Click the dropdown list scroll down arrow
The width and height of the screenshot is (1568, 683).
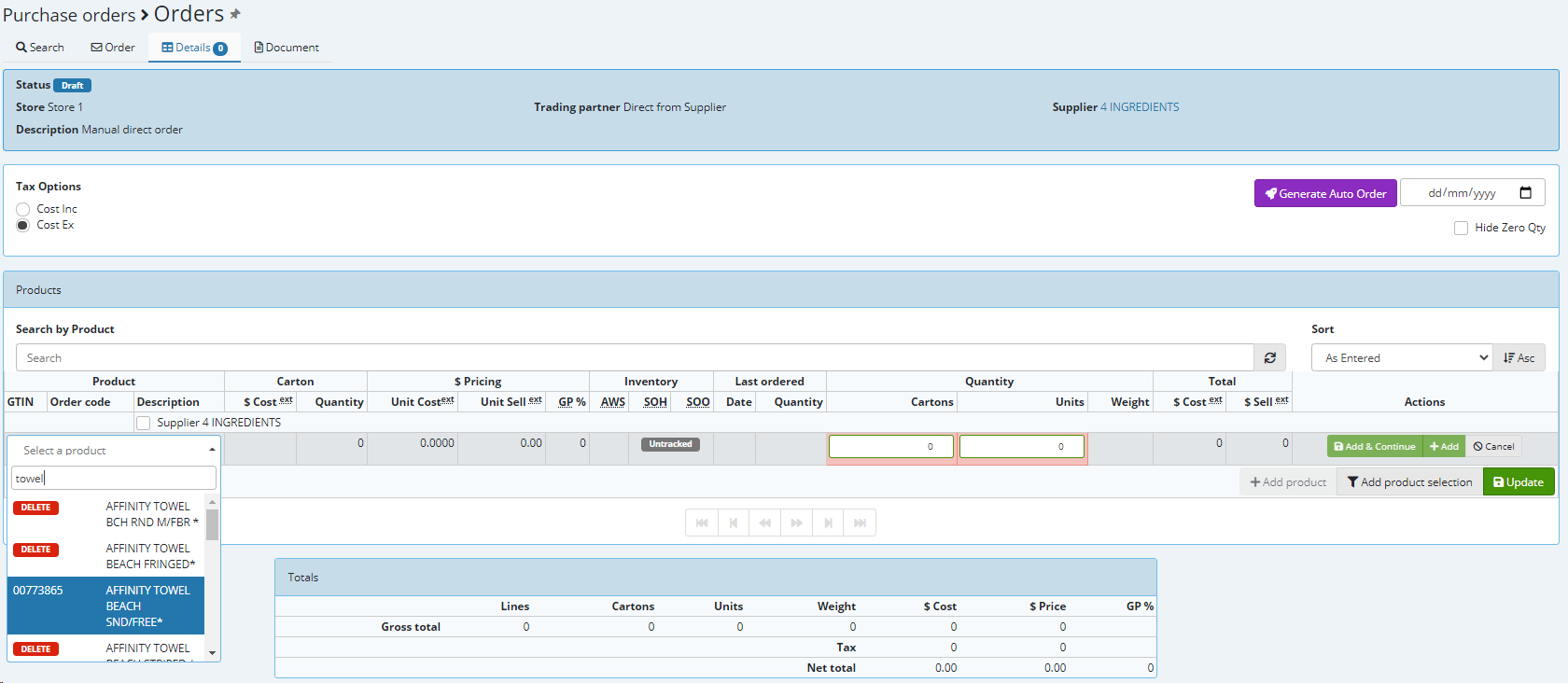pyautogui.click(x=213, y=653)
